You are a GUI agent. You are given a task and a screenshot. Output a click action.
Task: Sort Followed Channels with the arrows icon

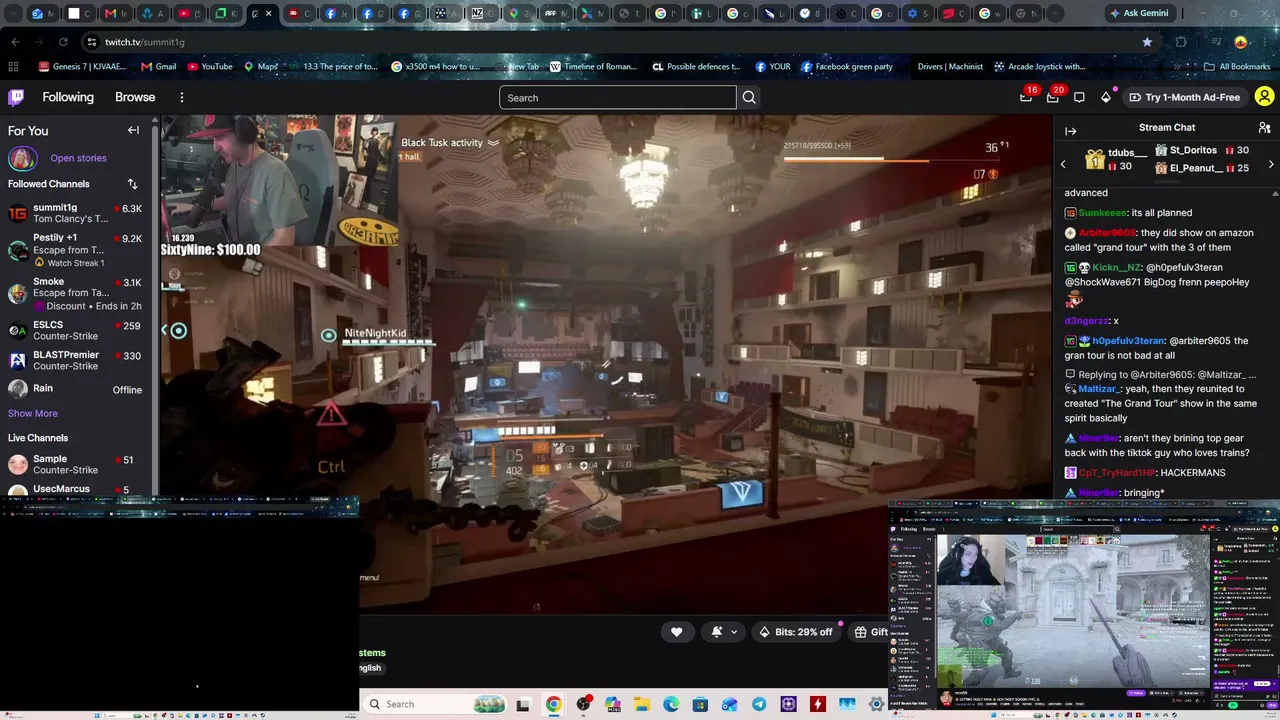[x=132, y=184]
